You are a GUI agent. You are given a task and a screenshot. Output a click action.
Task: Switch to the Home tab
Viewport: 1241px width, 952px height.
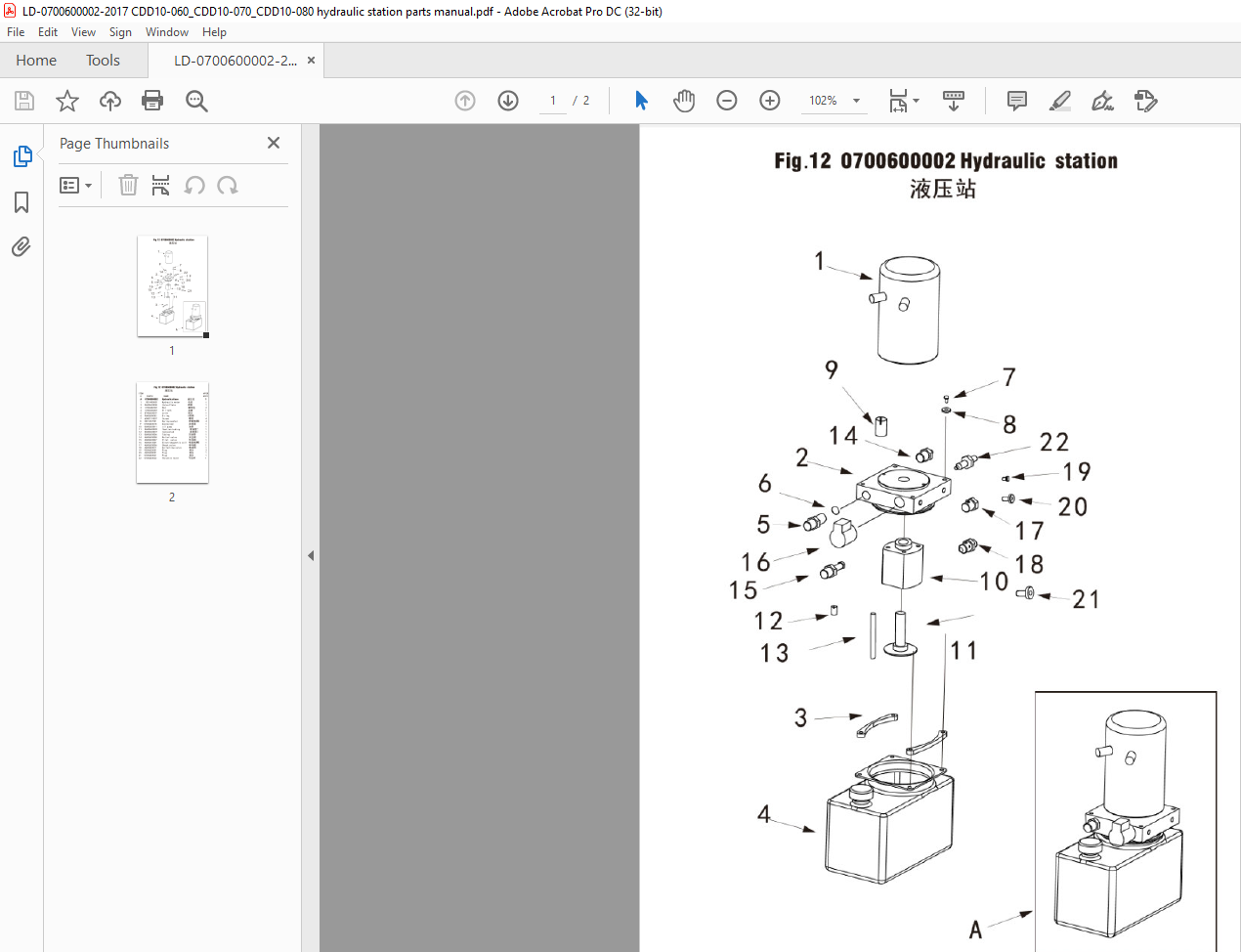click(x=36, y=61)
